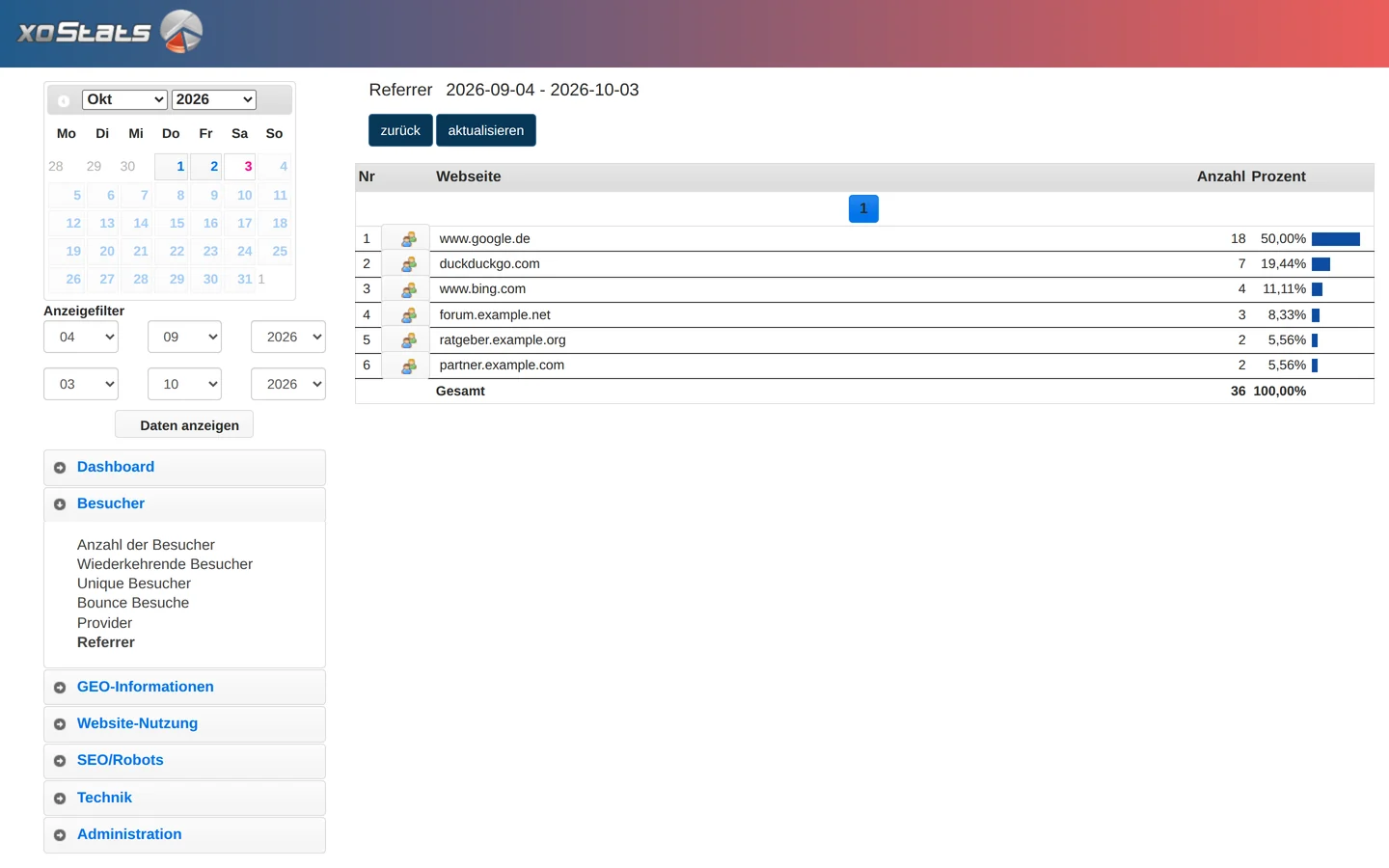1389x868 pixels.
Task: Open visitor details icon for partner.example.com
Action: (x=409, y=366)
